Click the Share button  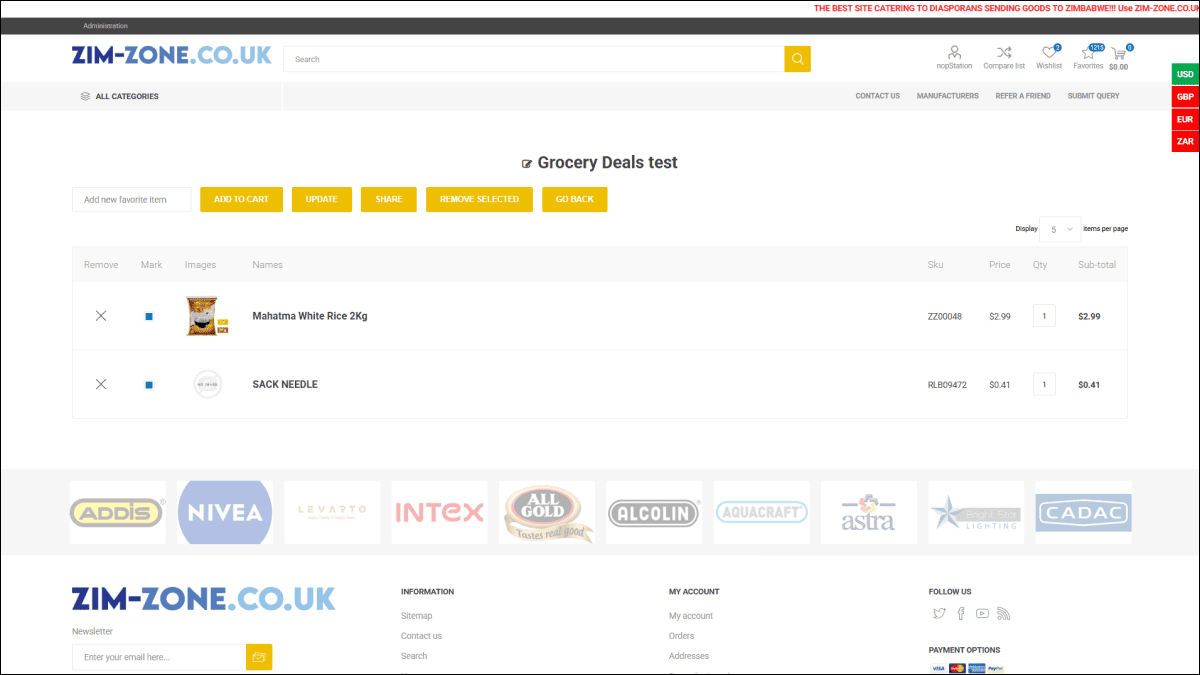(389, 199)
